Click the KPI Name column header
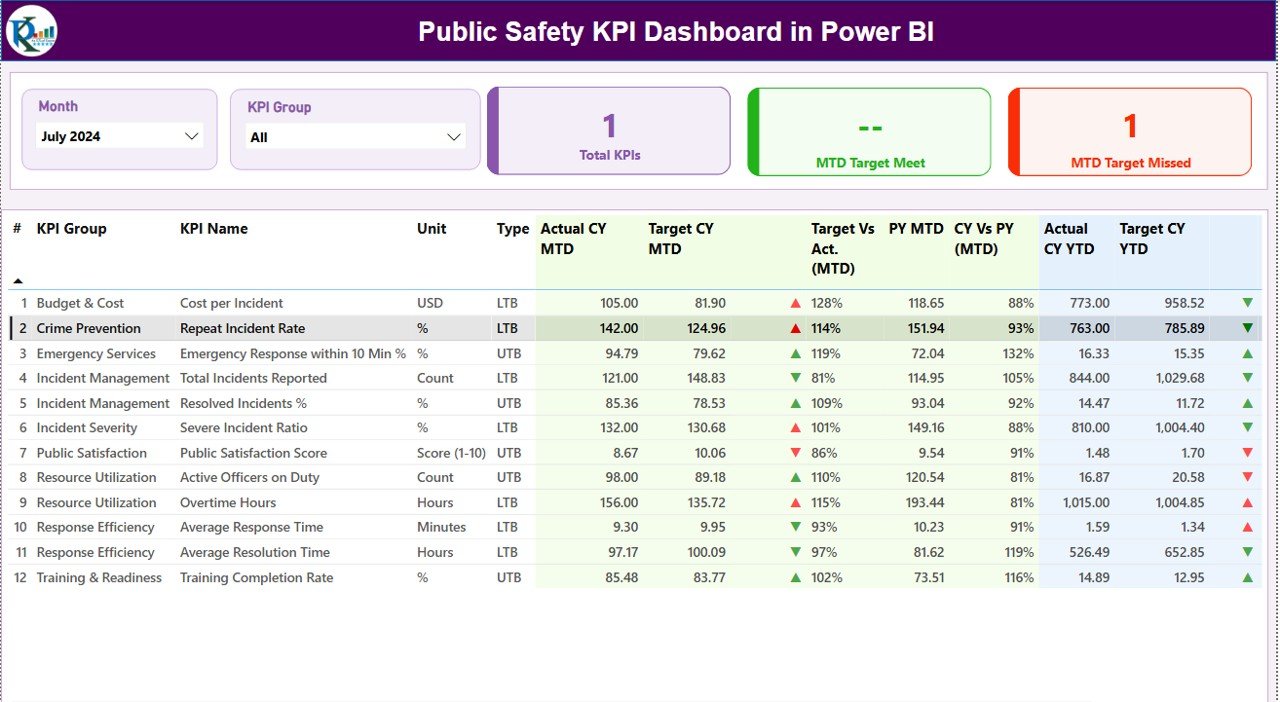The width and height of the screenshot is (1280, 702). point(214,228)
